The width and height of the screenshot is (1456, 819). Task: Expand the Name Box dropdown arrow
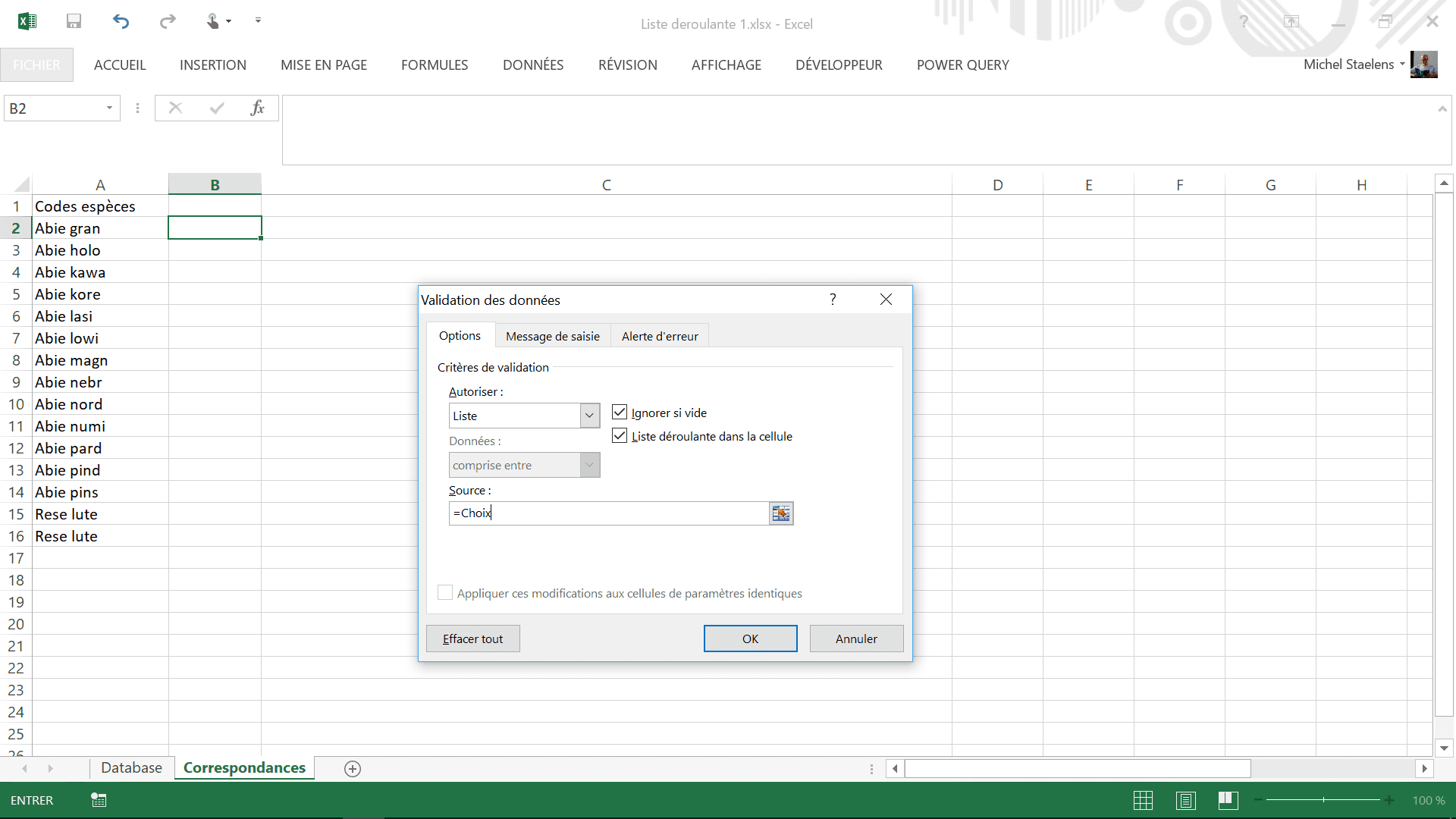point(109,108)
